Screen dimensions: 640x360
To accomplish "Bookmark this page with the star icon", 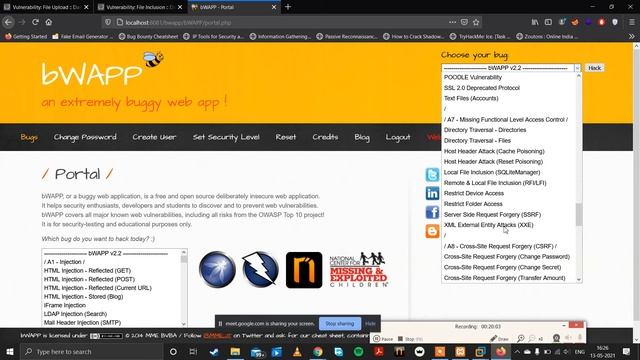I will coord(476,22).
